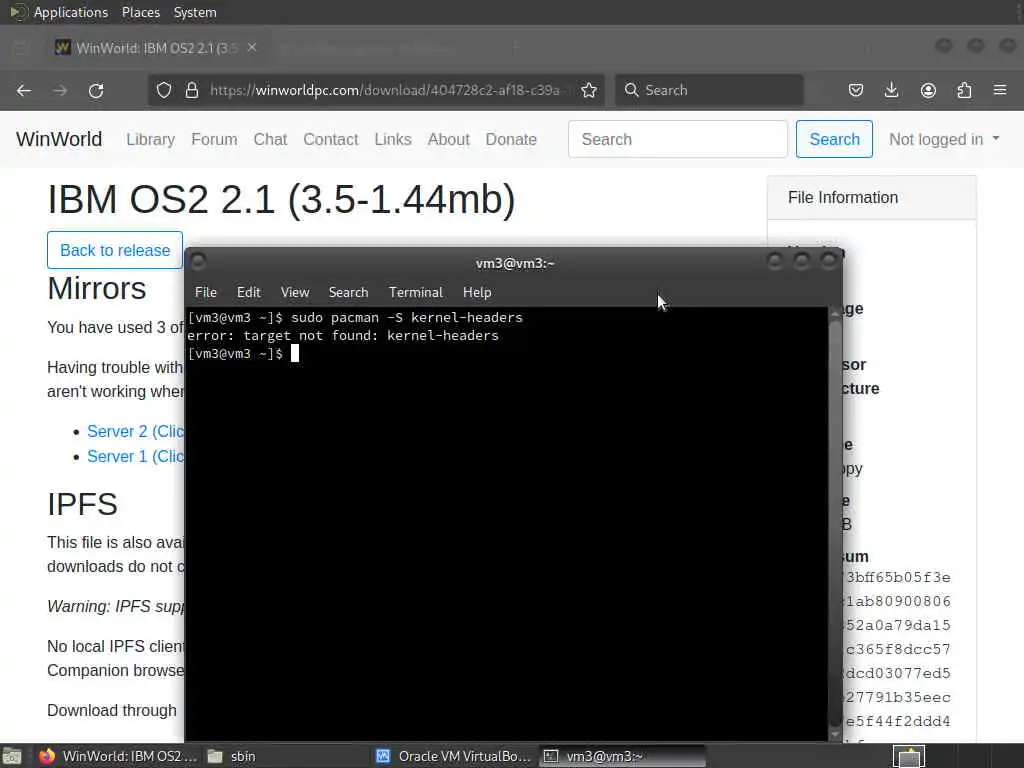Open the Links nav link
This screenshot has height=768, width=1024.
[392, 139]
